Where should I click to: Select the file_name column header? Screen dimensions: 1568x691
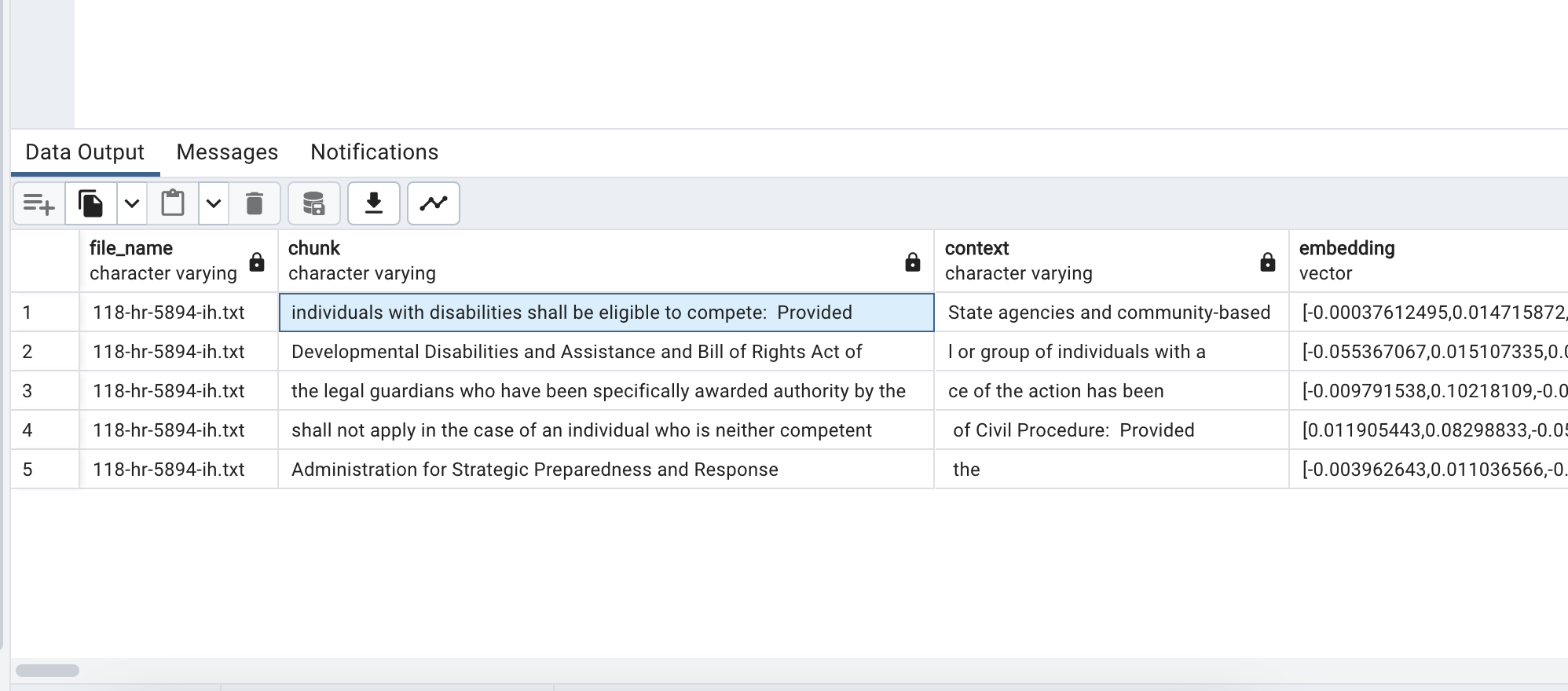coord(179,261)
